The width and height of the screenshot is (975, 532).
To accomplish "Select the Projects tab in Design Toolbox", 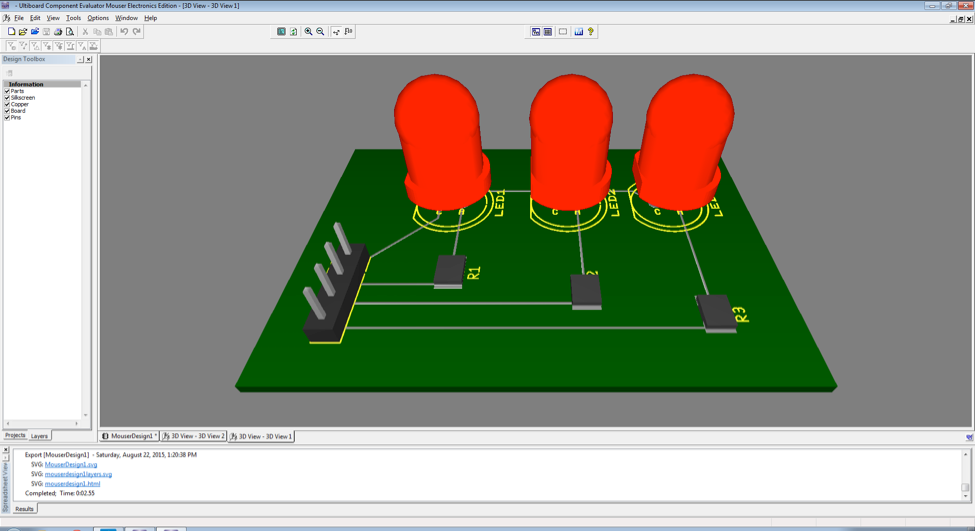I will (x=15, y=436).
